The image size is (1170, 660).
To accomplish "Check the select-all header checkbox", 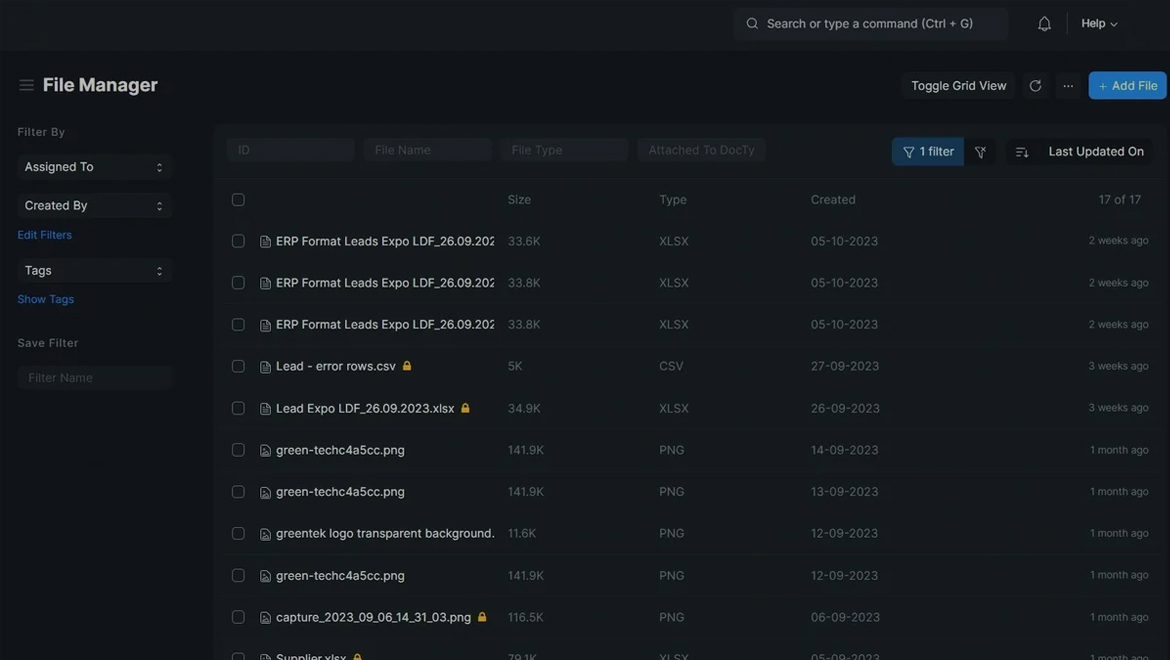I will click(x=238, y=200).
